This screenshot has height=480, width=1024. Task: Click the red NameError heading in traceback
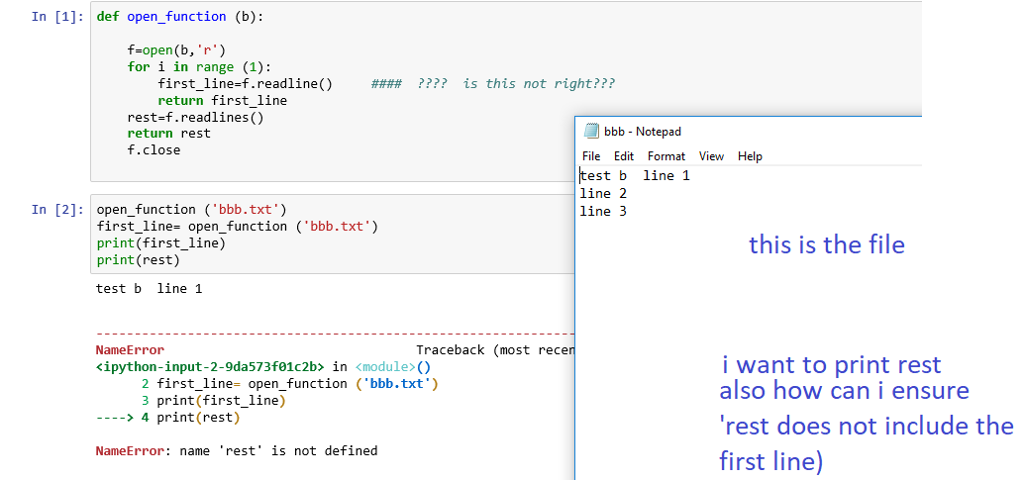coord(130,350)
